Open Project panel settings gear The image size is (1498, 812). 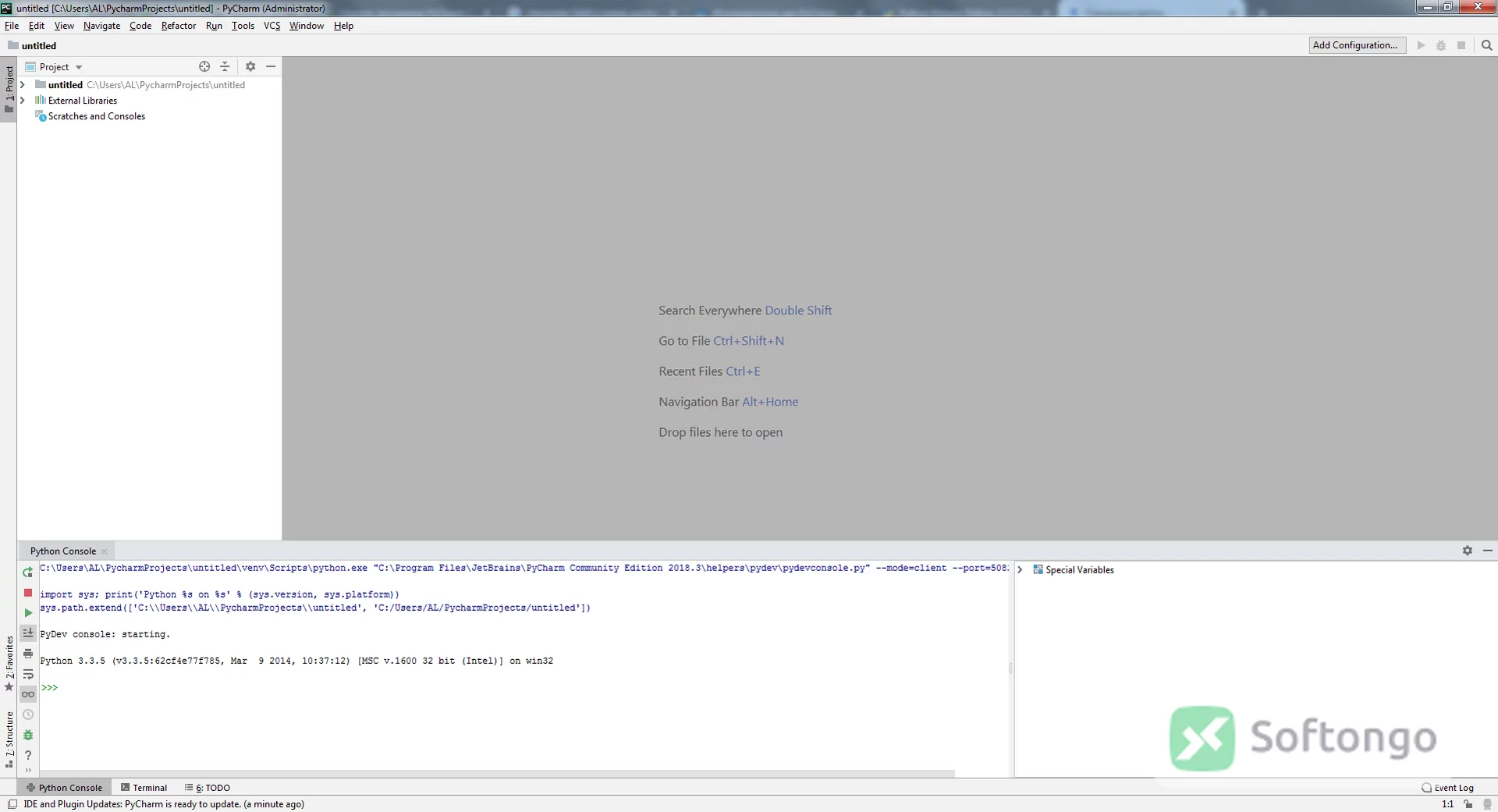point(250,66)
